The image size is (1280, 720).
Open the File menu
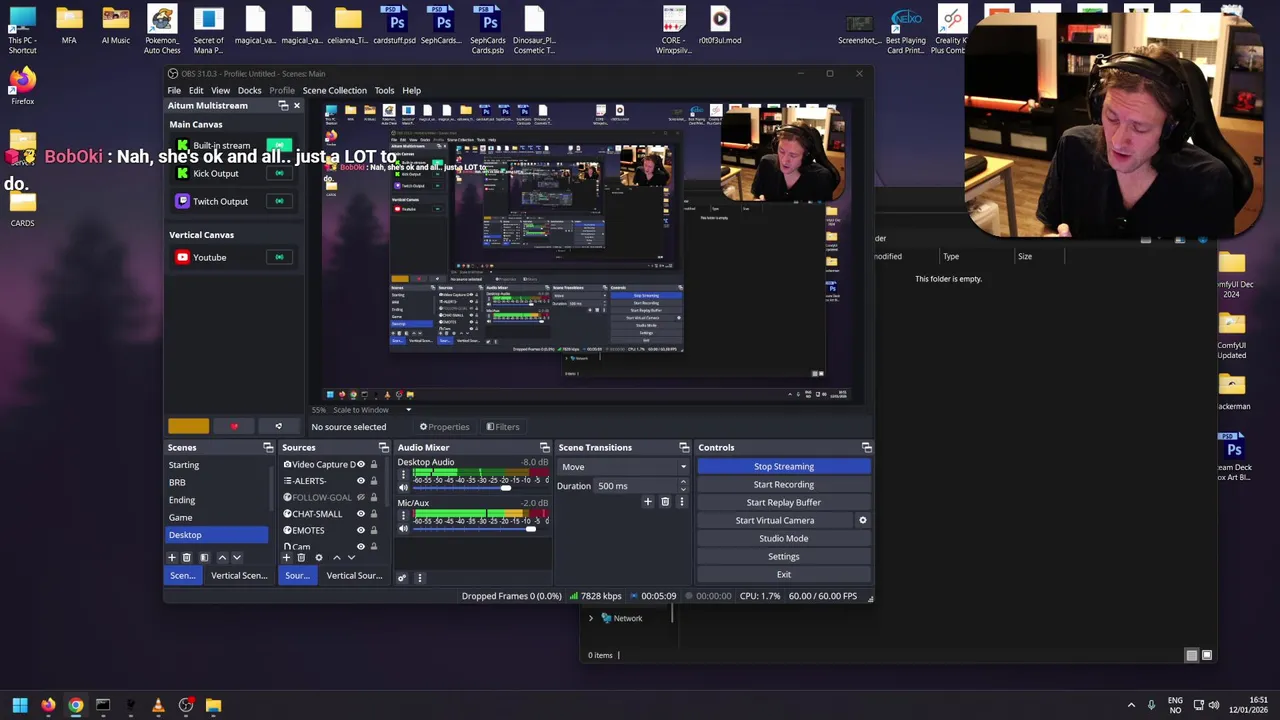[174, 90]
